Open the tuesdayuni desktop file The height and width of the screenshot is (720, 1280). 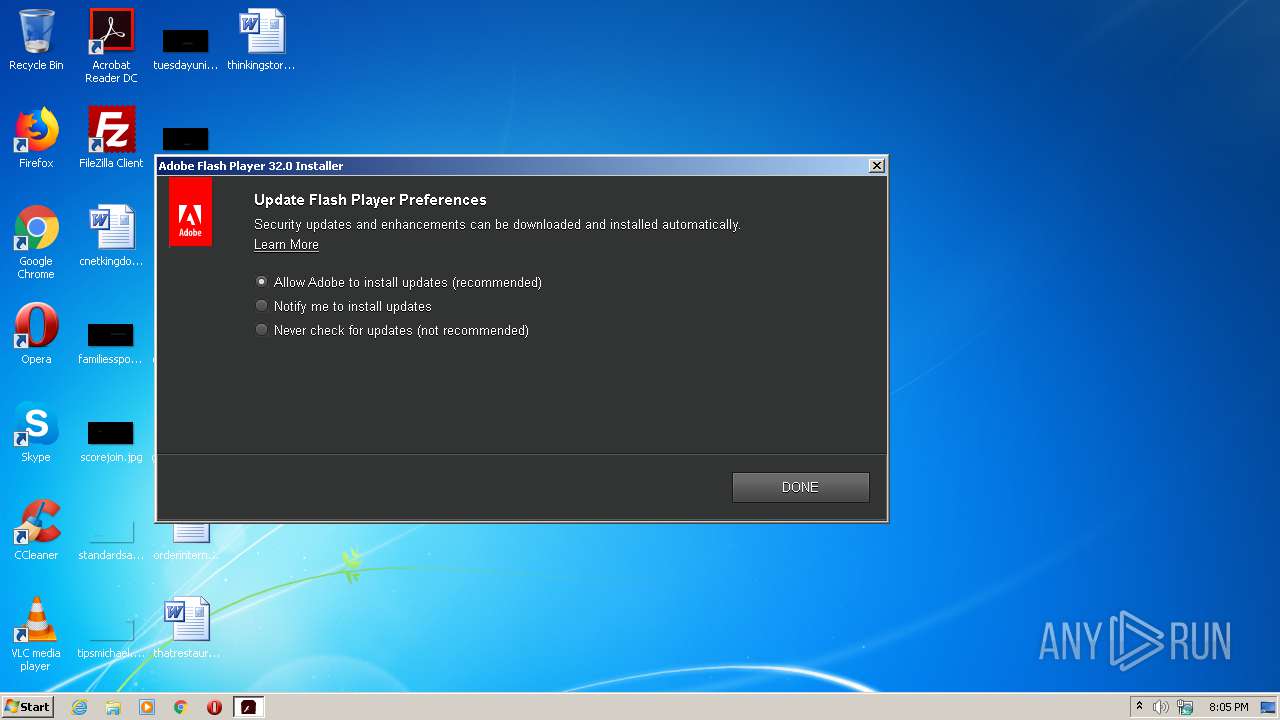[186, 48]
